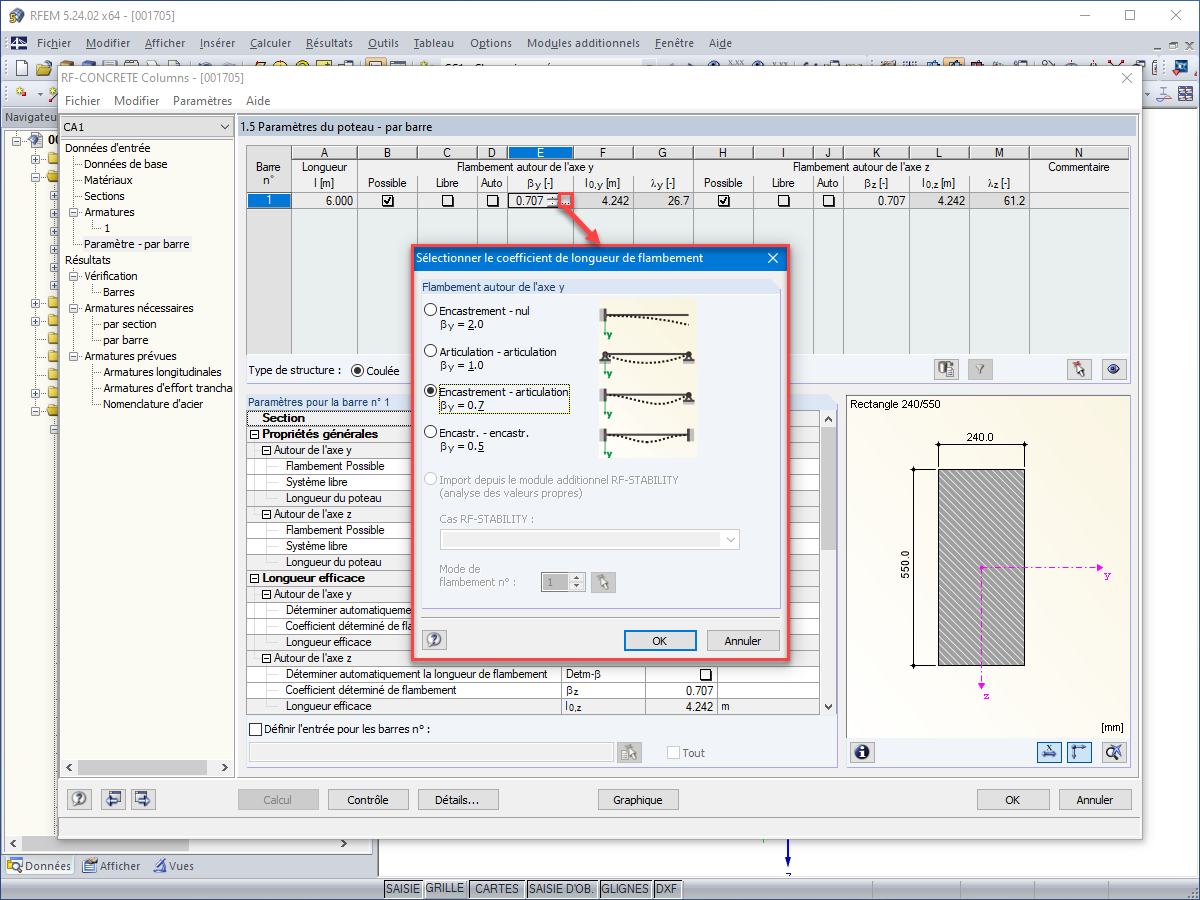
Task: Click the ellipsis button in βy cell
Action: pos(565,201)
